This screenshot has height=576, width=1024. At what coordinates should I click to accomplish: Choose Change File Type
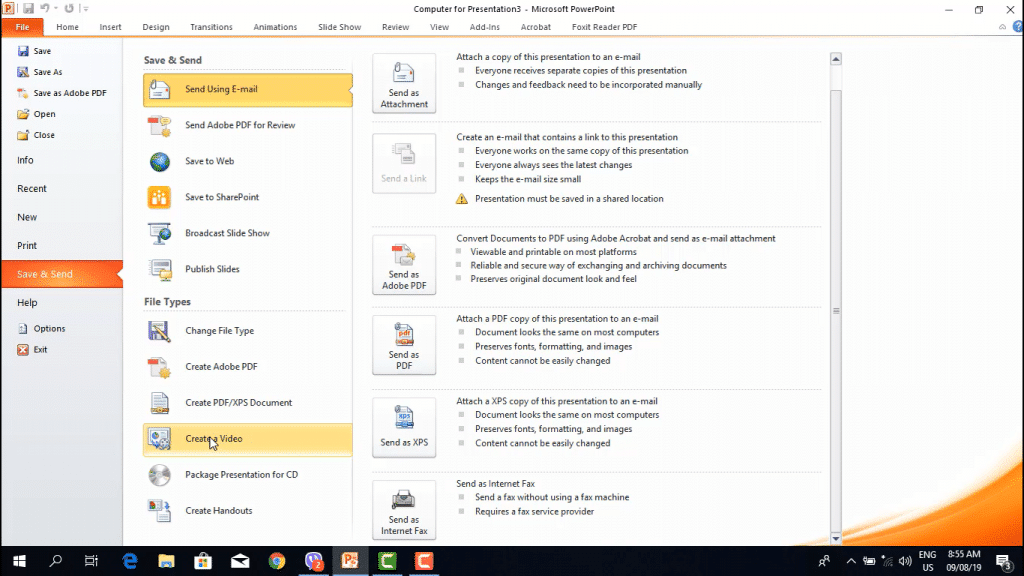[248, 331]
